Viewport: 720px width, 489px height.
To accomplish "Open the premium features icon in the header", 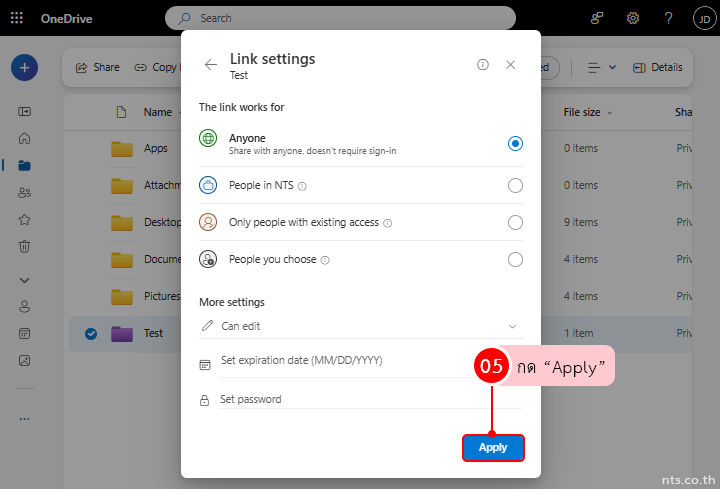I will [x=596, y=18].
